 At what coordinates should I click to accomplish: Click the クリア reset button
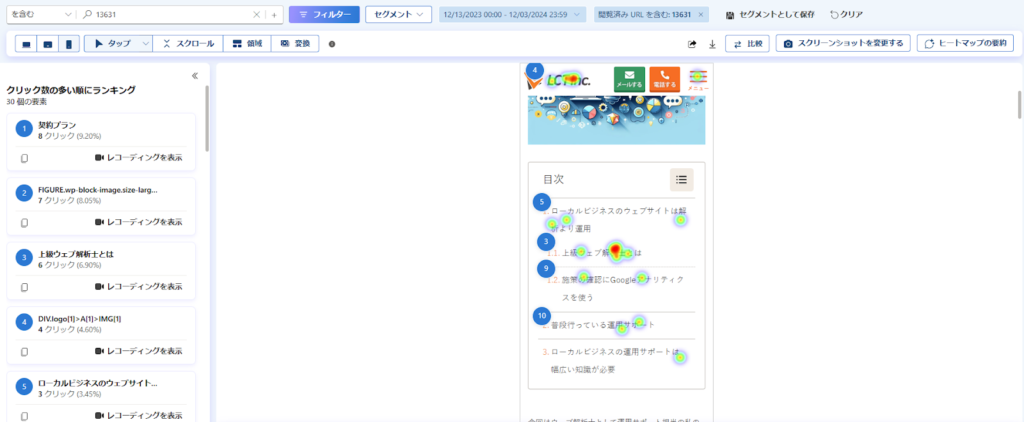tap(846, 14)
